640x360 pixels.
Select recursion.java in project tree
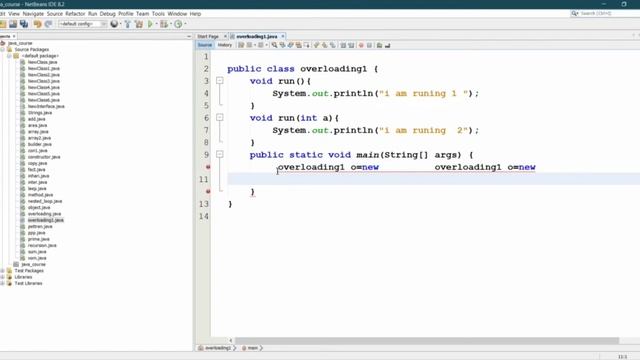[x=42, y=245]
